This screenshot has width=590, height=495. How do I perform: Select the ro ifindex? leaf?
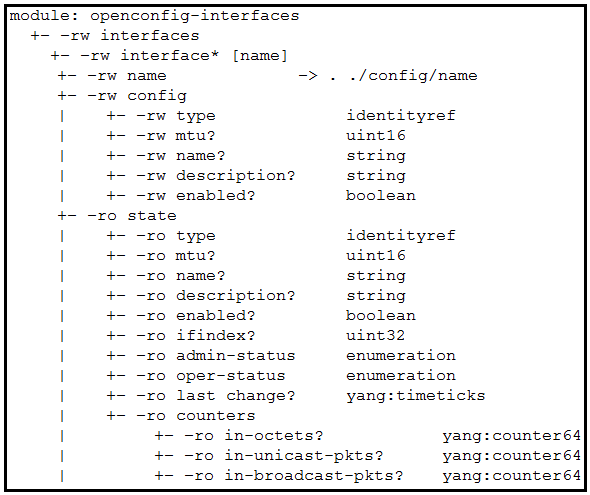(181, 336)
